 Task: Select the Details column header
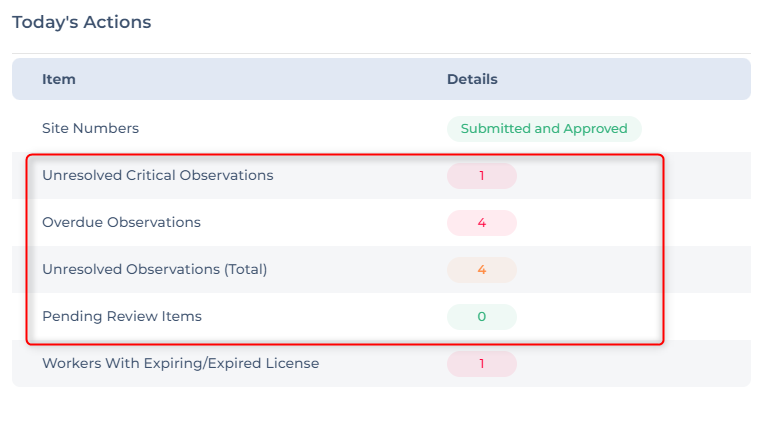pyautogui.click(x=472, y=79)
